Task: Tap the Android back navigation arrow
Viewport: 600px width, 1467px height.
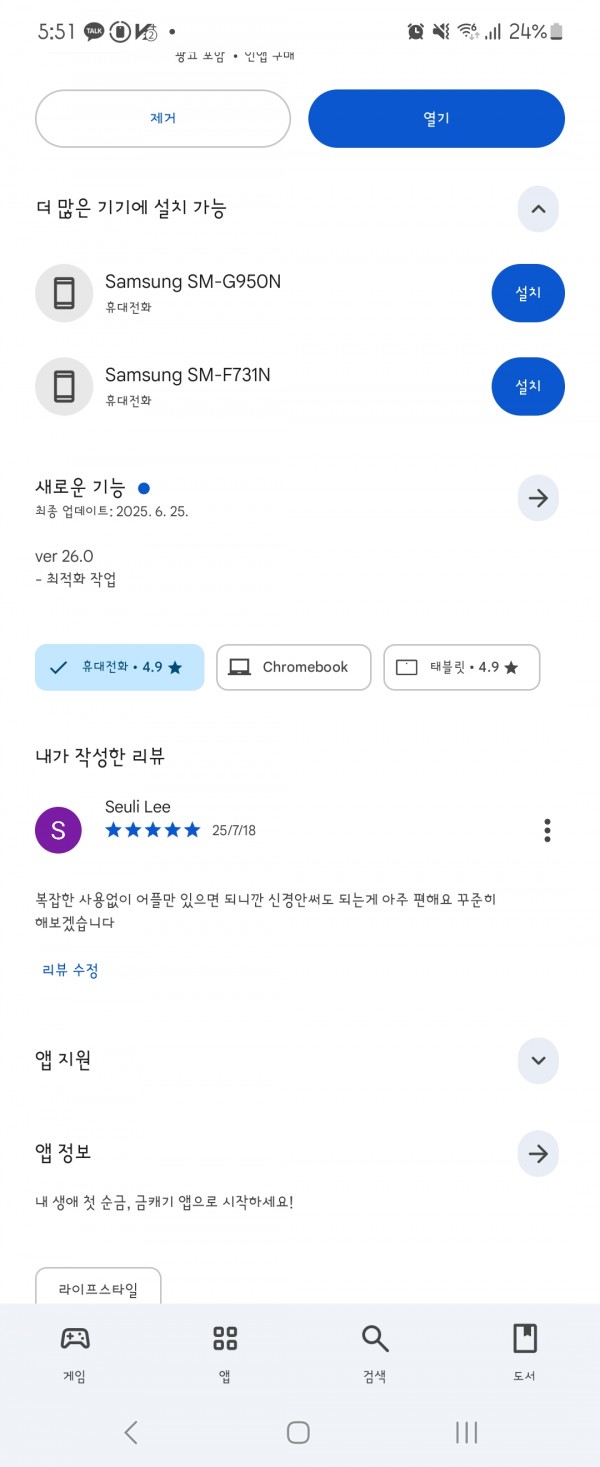Action: (131, 1432)
